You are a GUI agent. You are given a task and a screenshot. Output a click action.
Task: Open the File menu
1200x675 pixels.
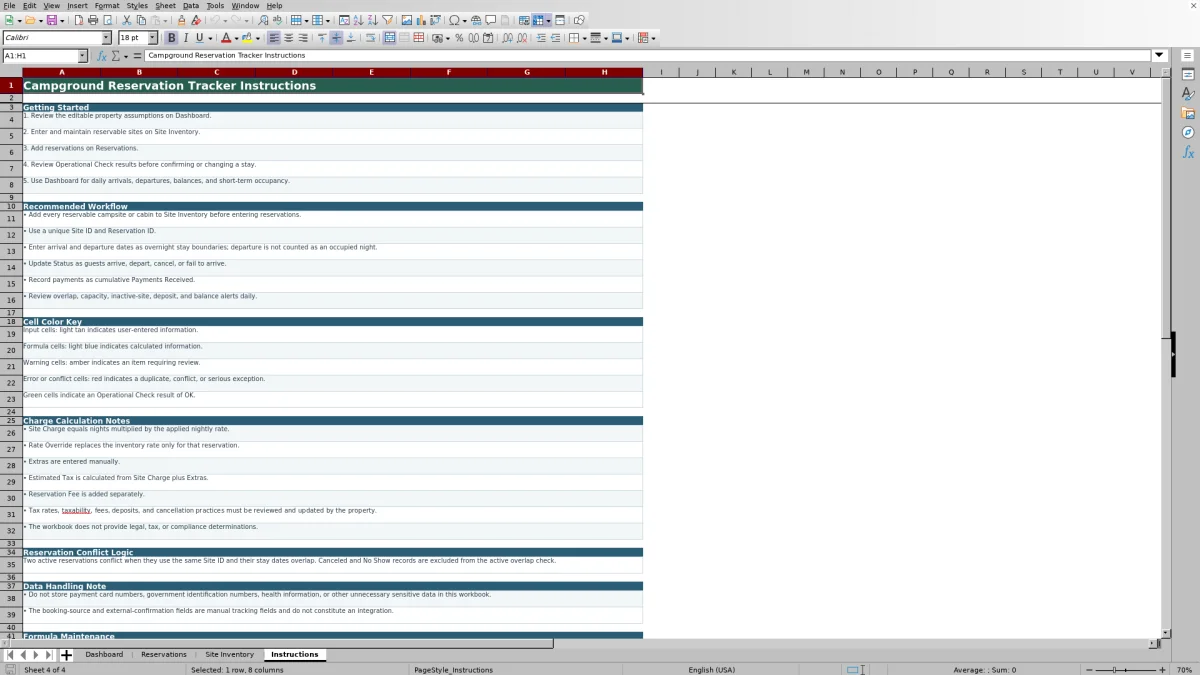coord(9,5)
